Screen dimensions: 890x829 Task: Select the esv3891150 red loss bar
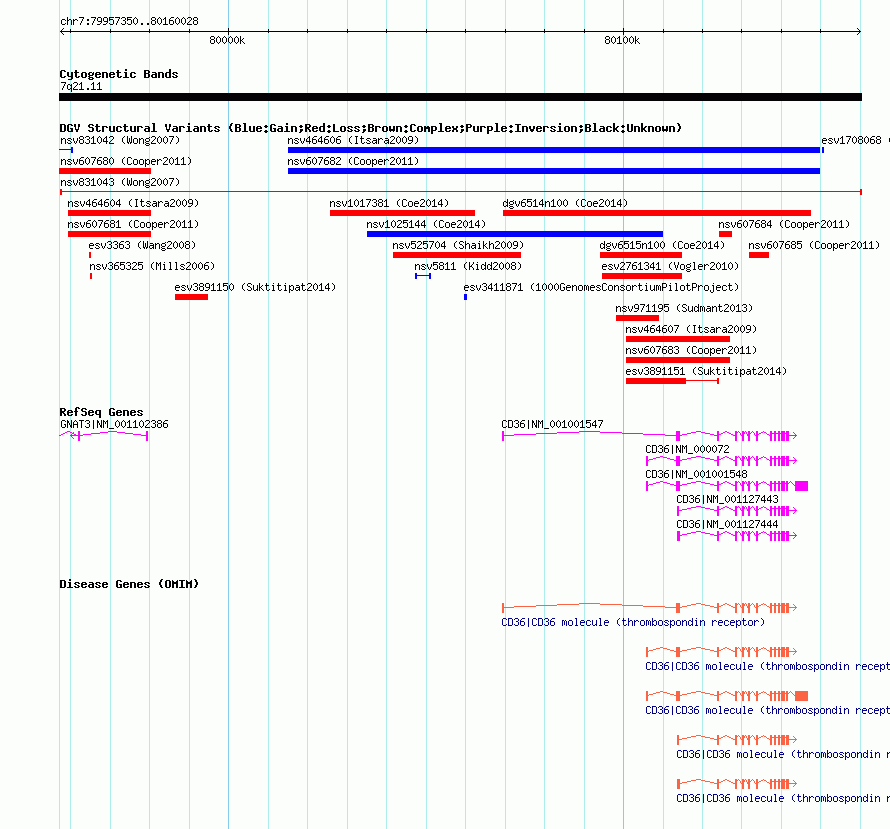click(x=191, y=297)
